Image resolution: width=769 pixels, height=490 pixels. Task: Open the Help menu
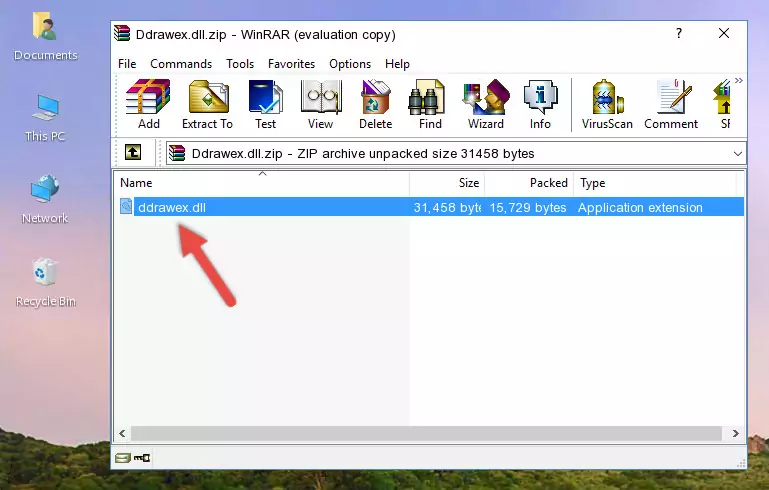[x=397, y=64]
